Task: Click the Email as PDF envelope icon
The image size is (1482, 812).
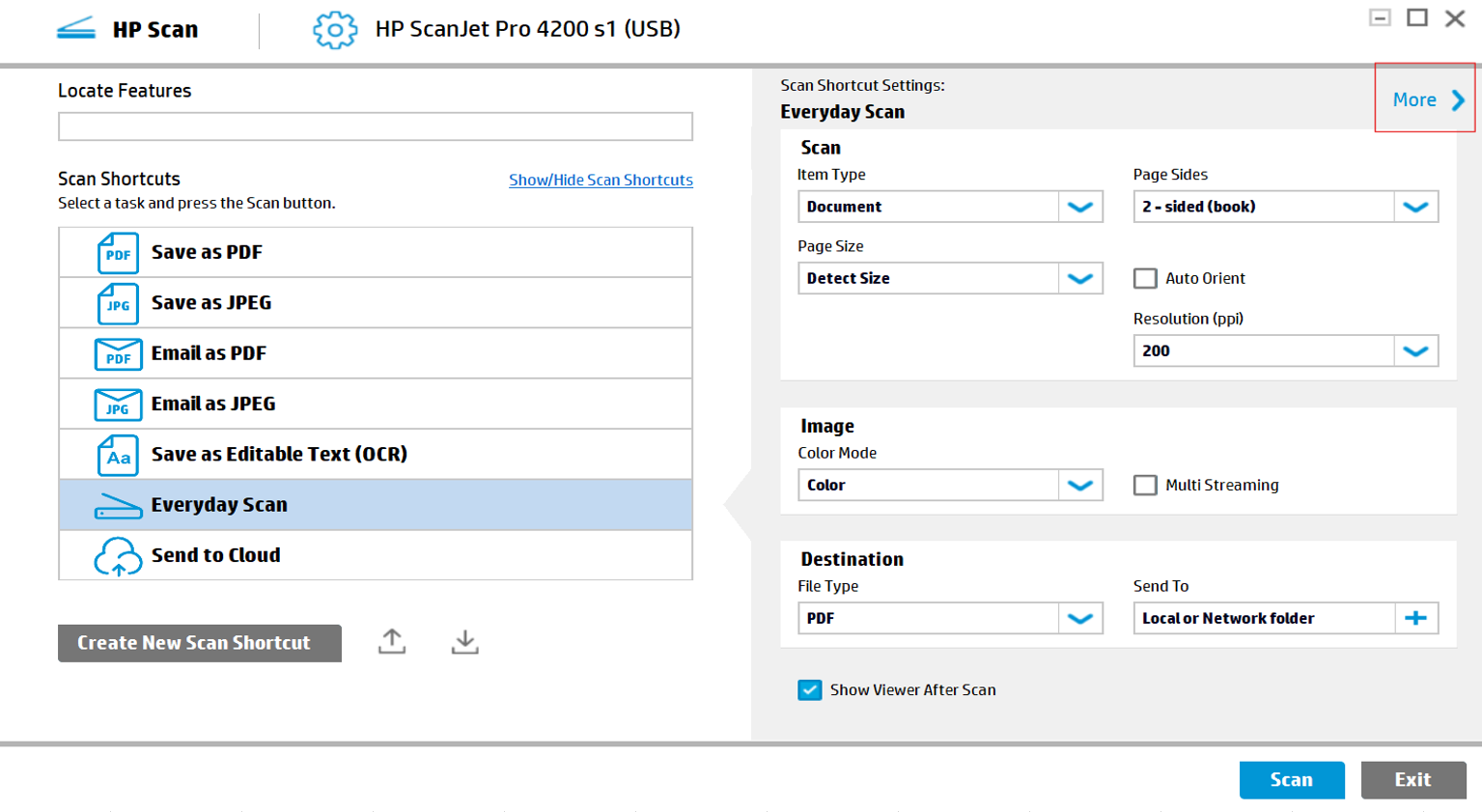Action: click(117, 353)
